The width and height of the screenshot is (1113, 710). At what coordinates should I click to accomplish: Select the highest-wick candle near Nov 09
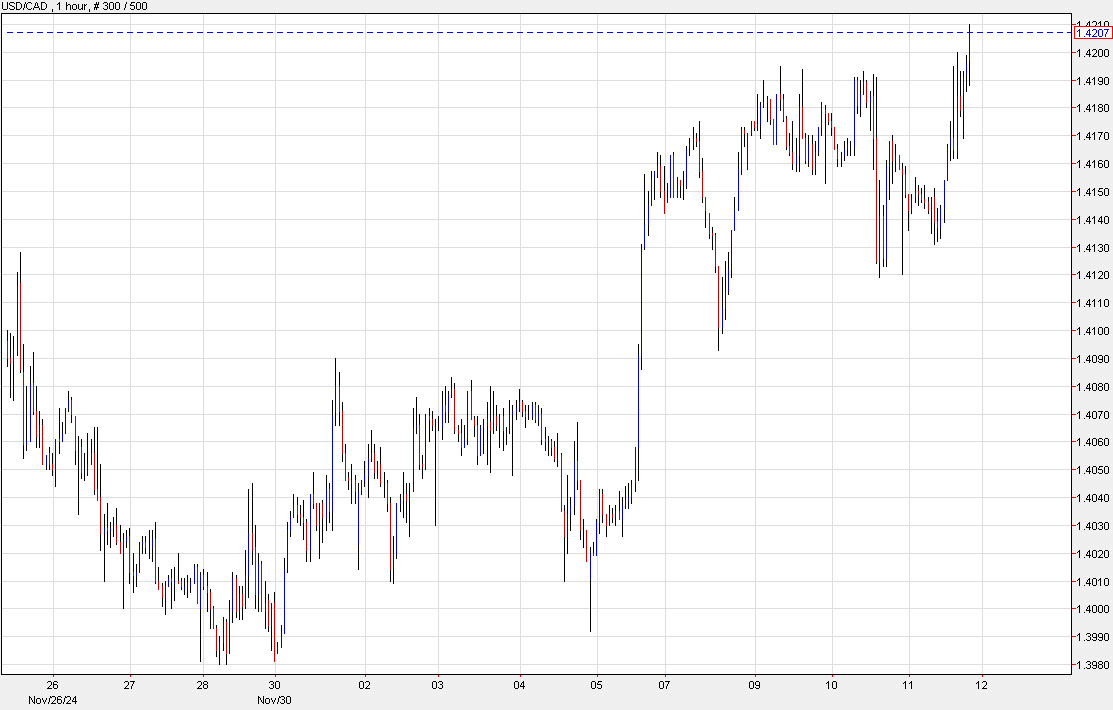[780, 100]
